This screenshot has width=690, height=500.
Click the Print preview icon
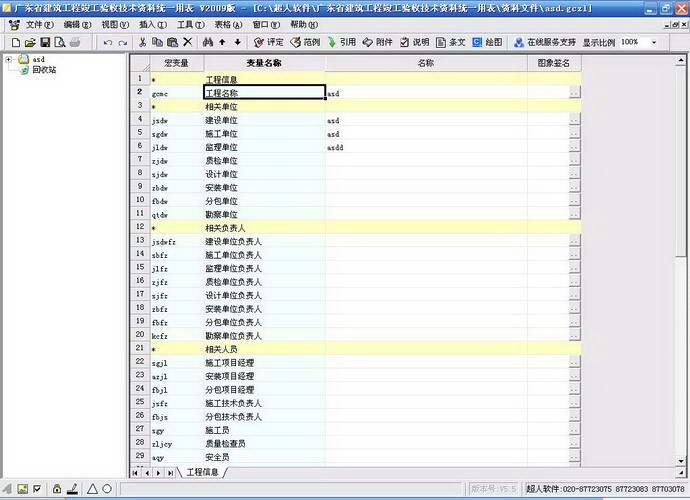[x=60, y=42]
